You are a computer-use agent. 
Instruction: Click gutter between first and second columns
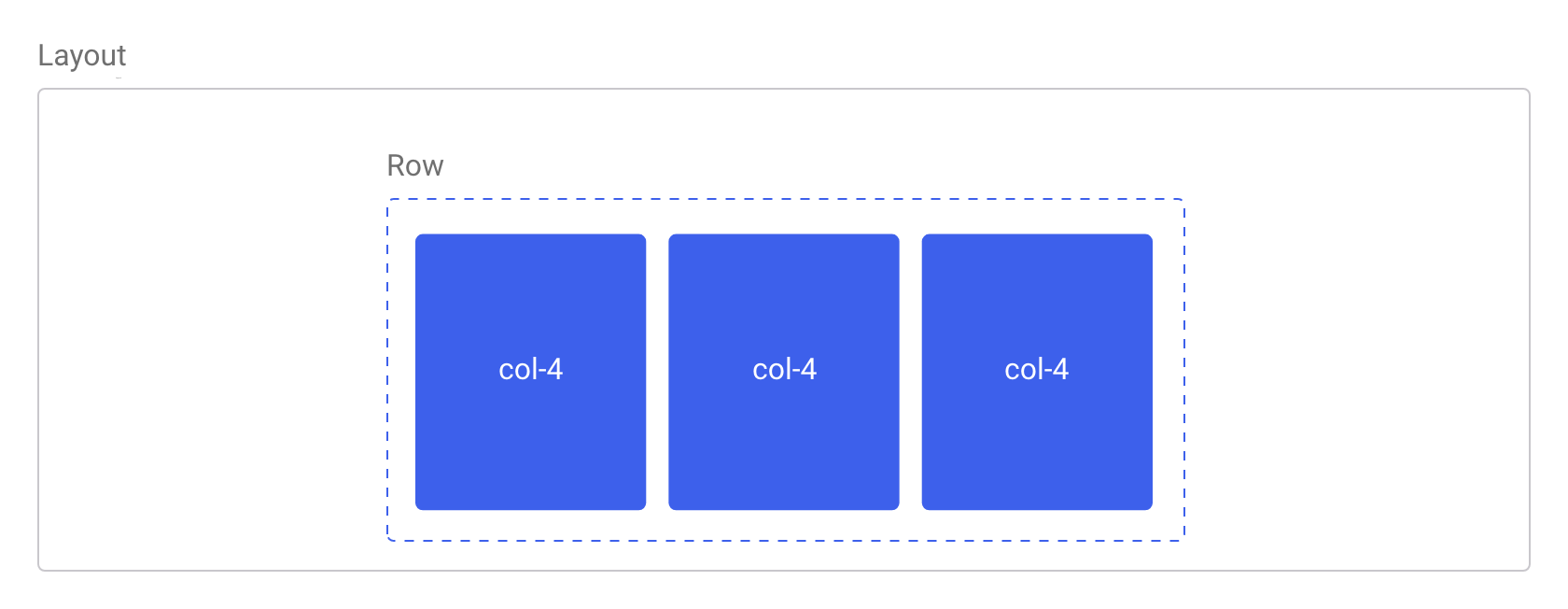click(x=657, y=372)
